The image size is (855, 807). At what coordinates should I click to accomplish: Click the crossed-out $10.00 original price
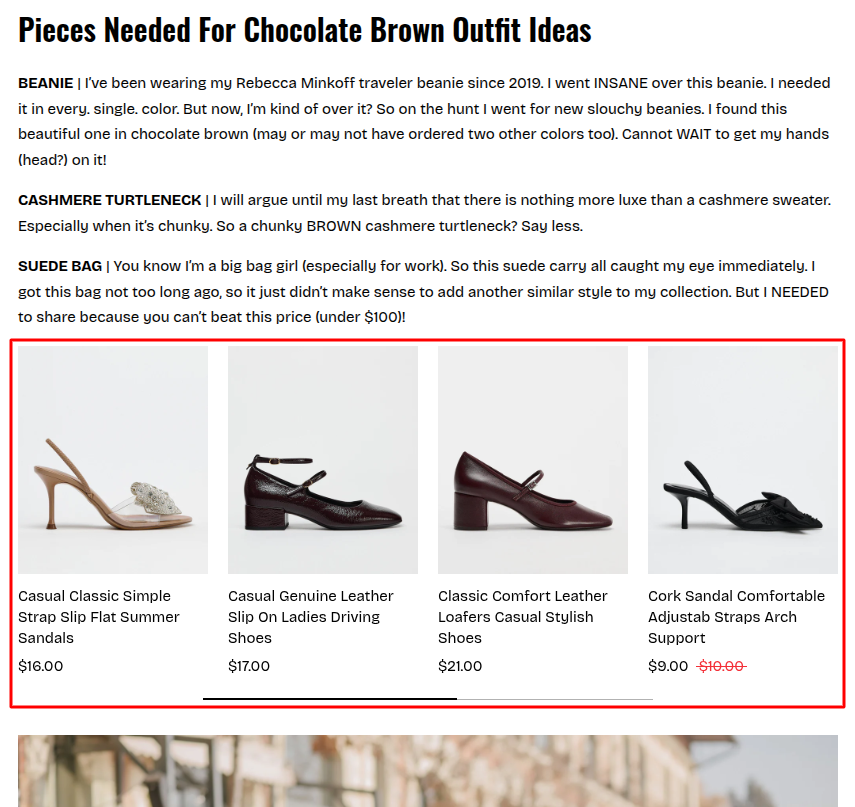pos(721,666)
